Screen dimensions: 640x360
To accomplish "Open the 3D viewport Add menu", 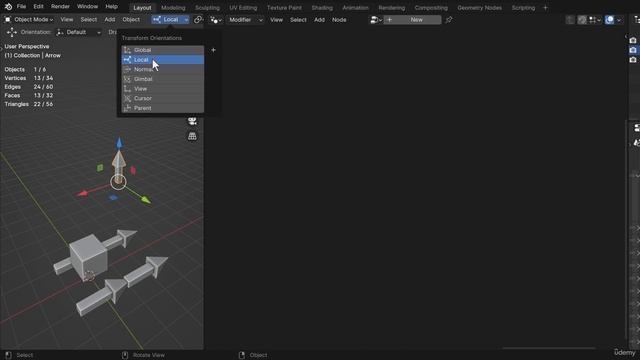I will 109,20.
